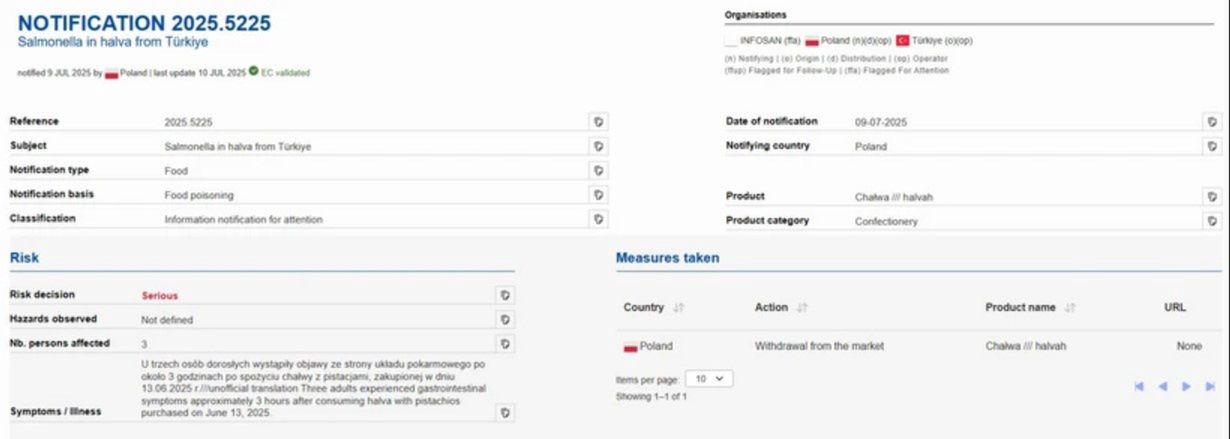Click copy icon next to Notifying country

point(1211,146)
